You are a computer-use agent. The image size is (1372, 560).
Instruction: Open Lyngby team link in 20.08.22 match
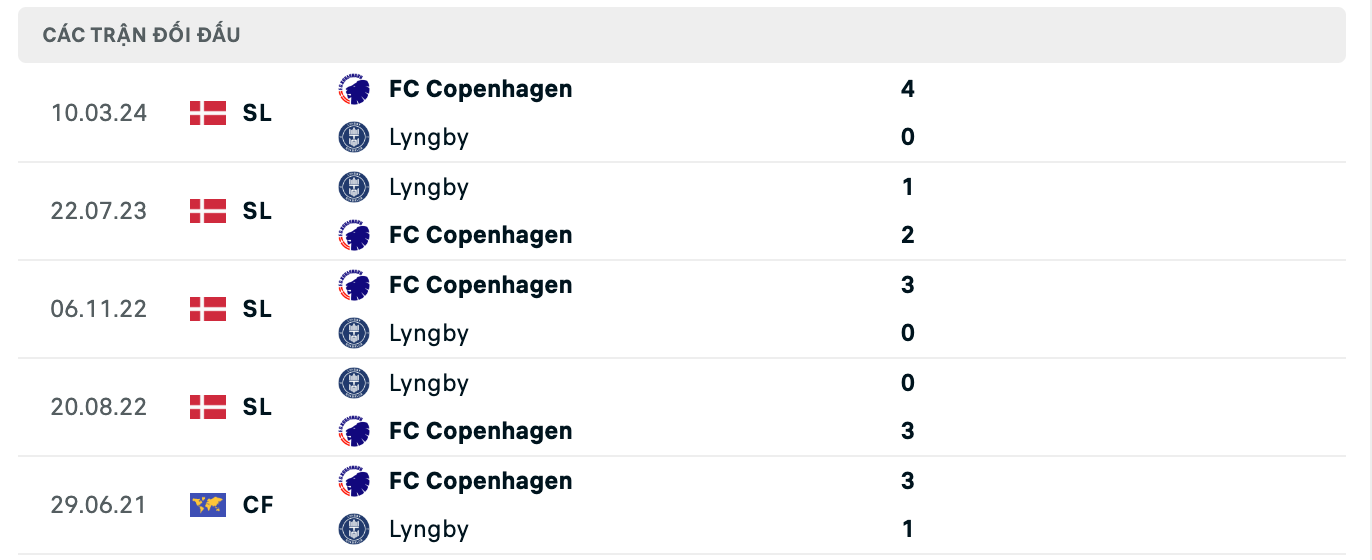(x=429, y=383)
